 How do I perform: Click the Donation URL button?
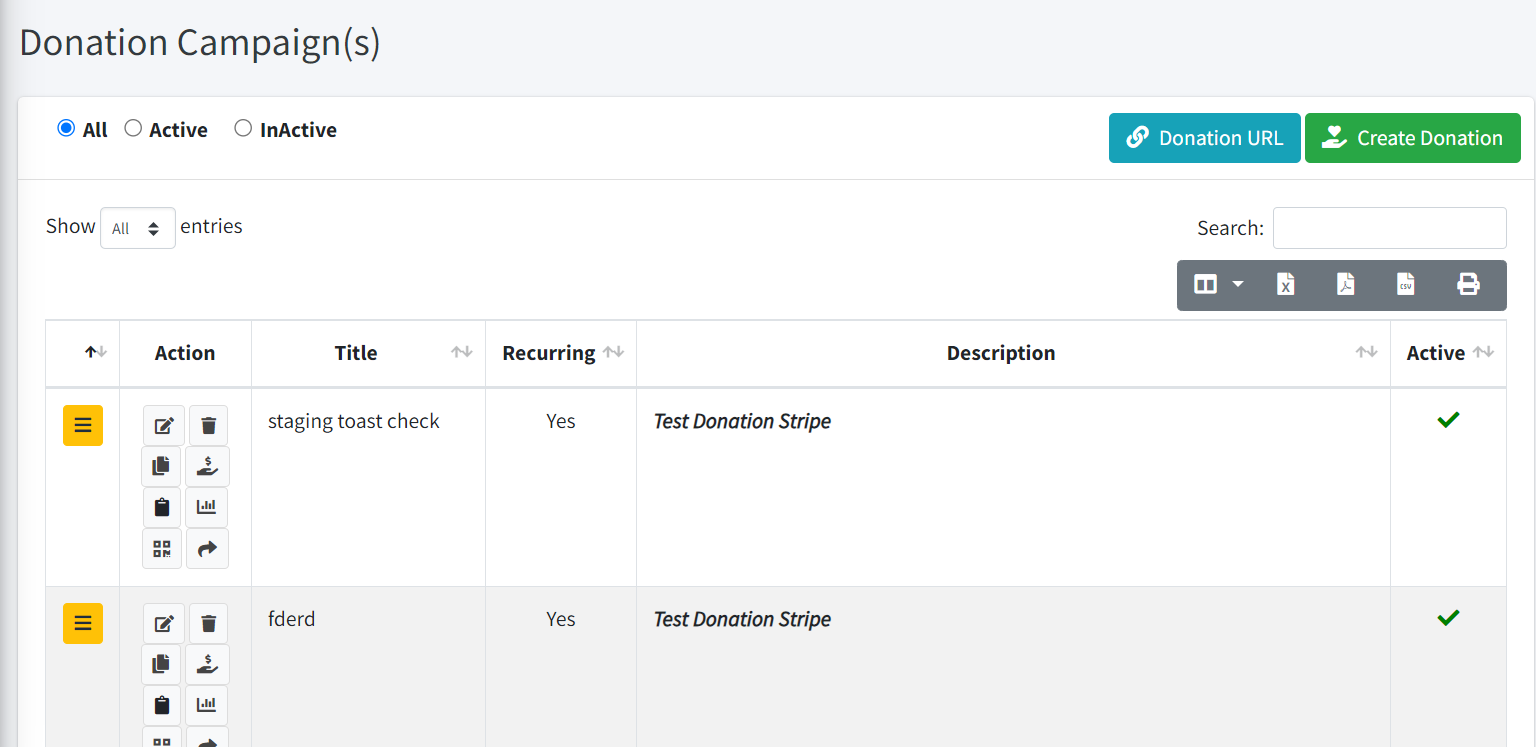tap(1204, 138)
